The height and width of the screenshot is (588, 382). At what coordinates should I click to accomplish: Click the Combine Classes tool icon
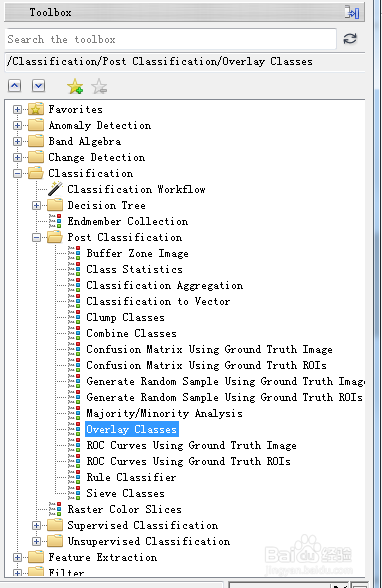[x=74, y=333]
